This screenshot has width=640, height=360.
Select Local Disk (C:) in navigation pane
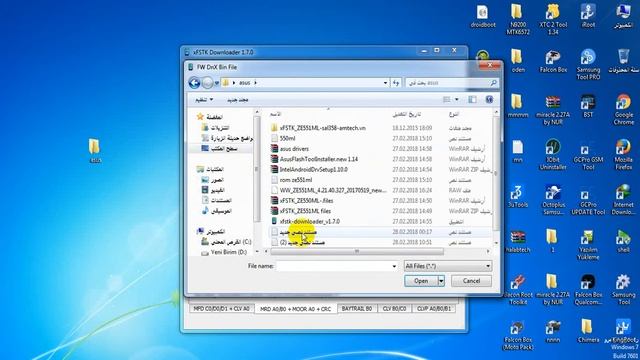[x=227, y=242]
